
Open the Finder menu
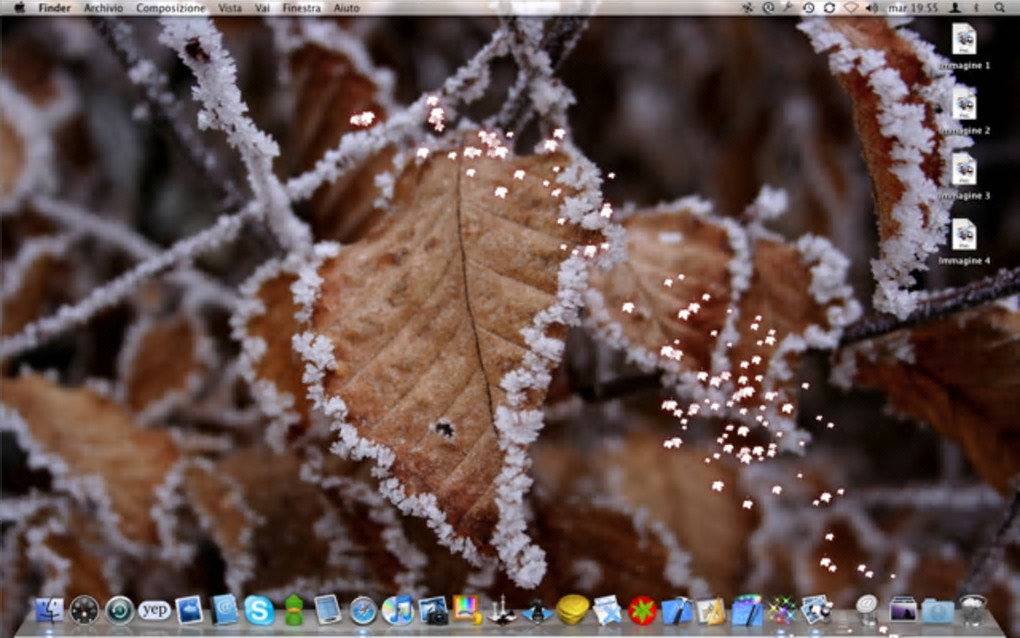[x=54, y=8]
